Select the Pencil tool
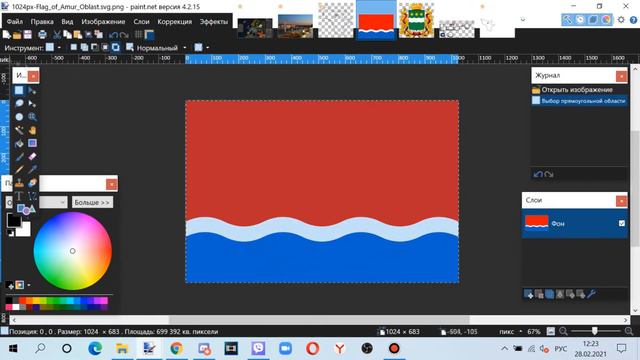640x360 pixels. (19, 170)
